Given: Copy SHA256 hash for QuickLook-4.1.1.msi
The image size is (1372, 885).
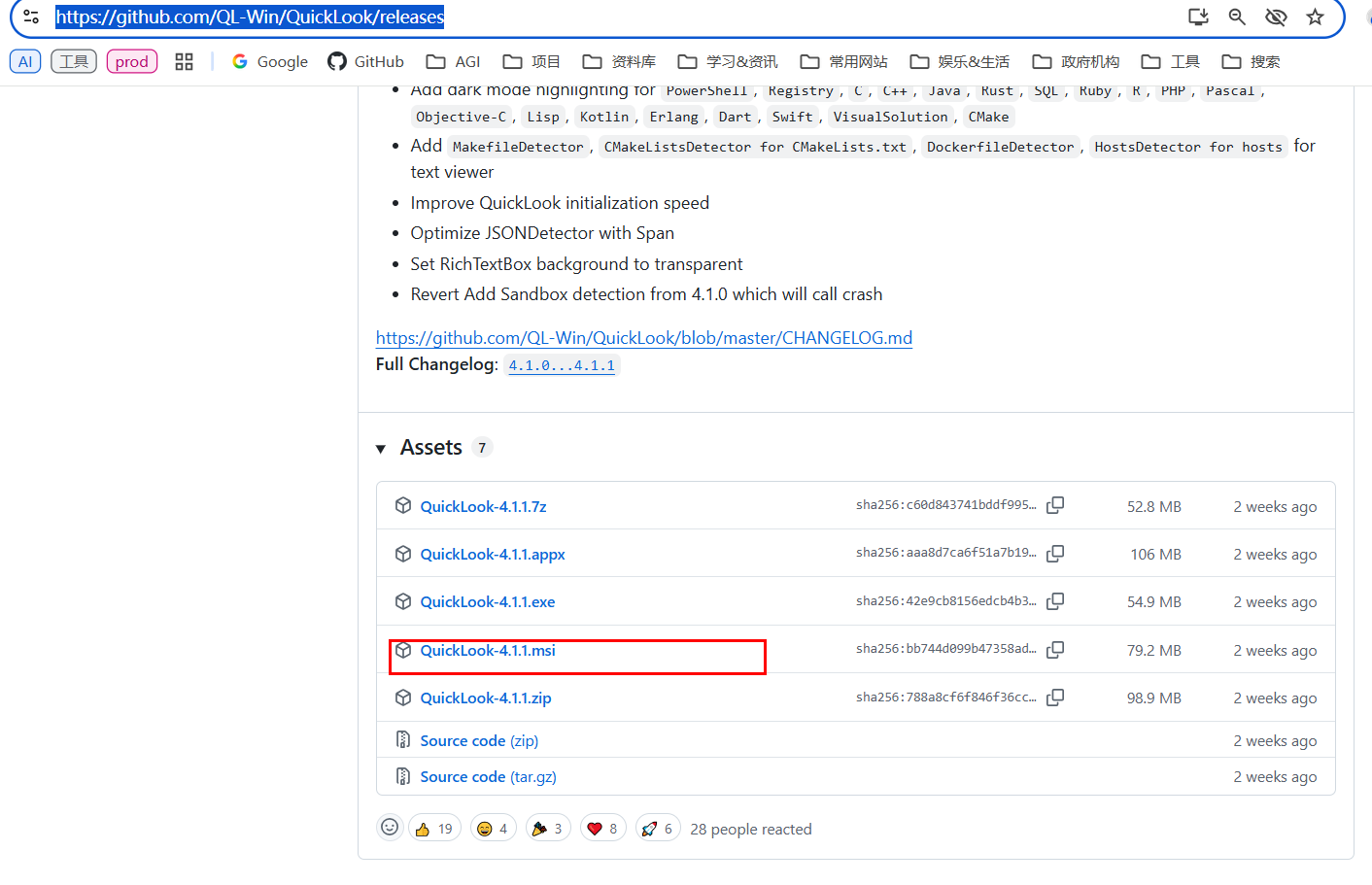Looking at the screenshot, I should tap(1055, 649).
